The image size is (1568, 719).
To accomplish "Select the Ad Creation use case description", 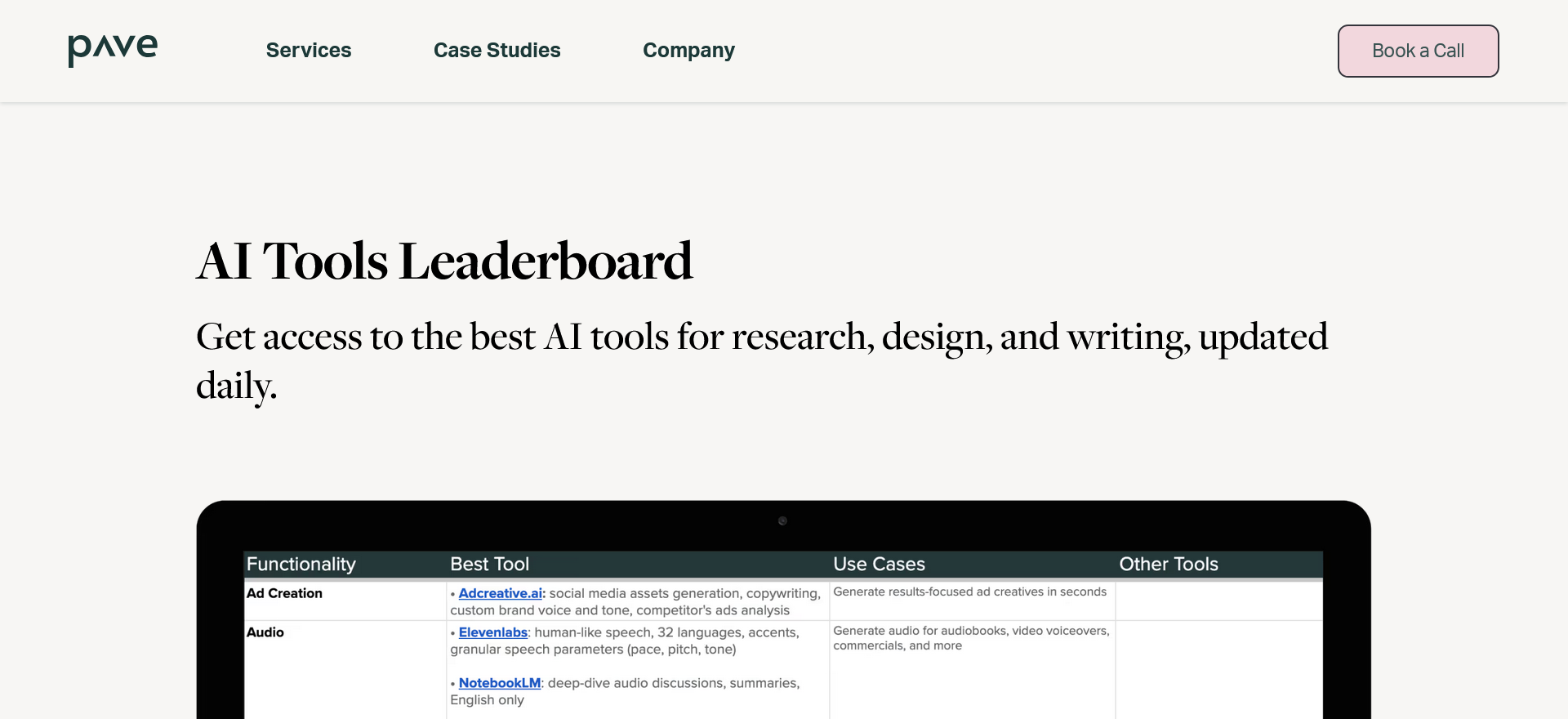I will [969, 592].
